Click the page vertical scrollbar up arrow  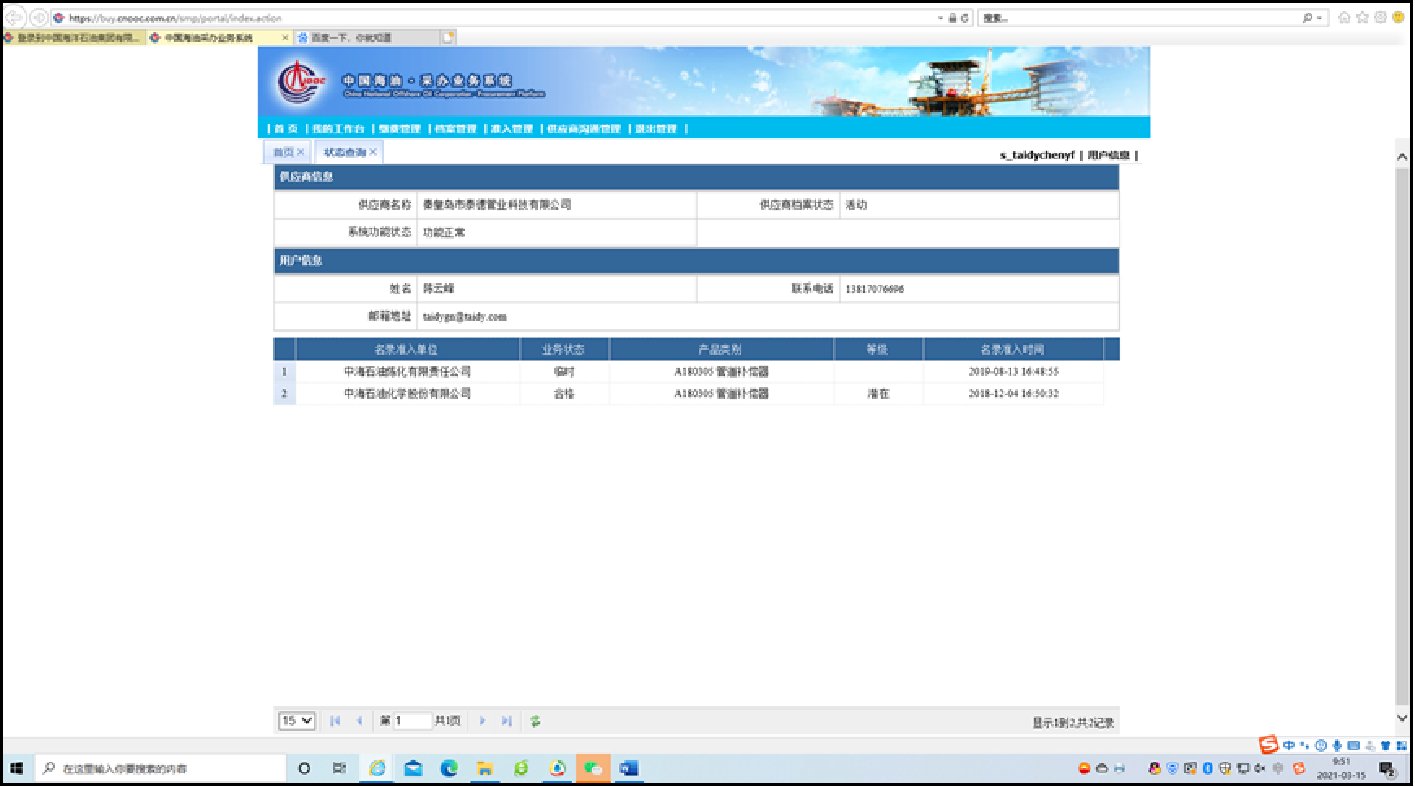[x=1402, y=158]
